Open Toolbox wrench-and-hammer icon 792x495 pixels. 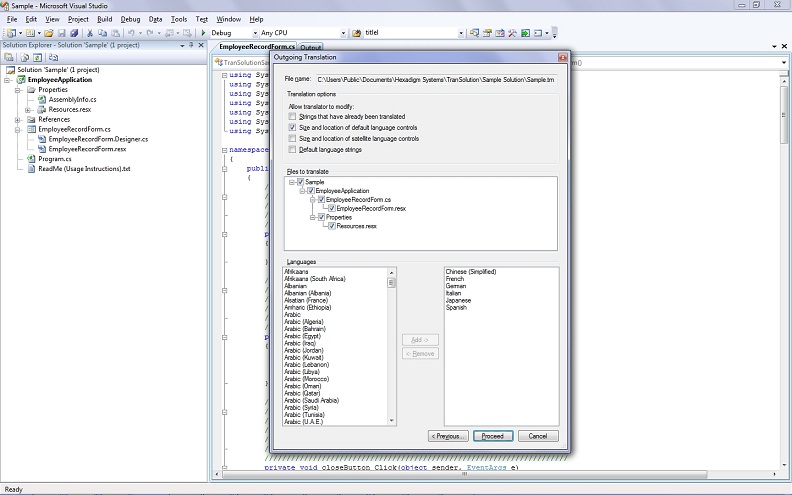[512, 33]
